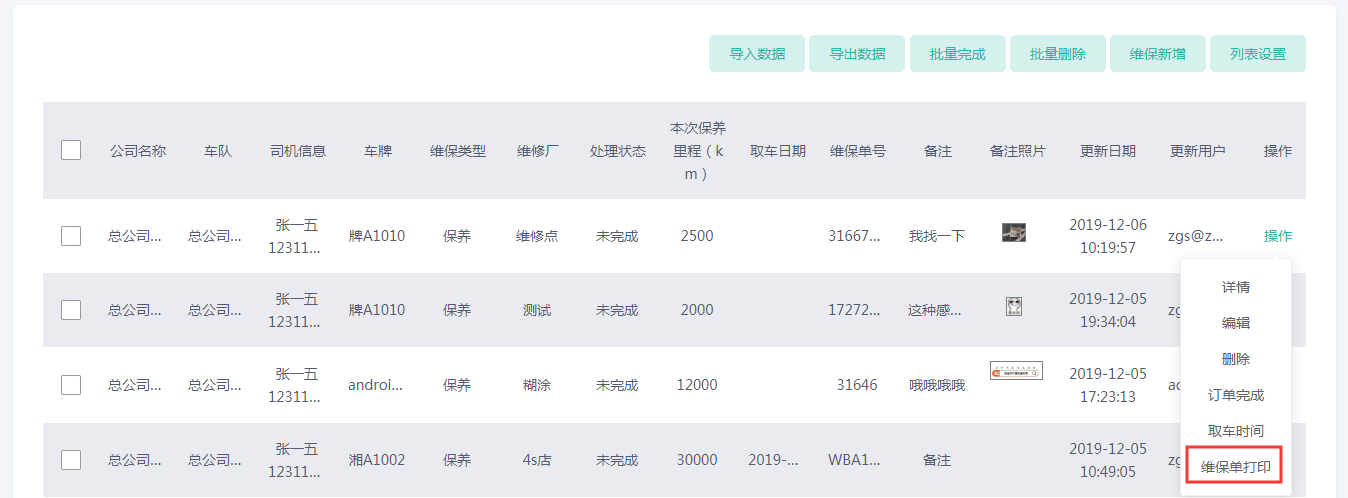The width and height of the screenshot is (1348, 498).
Task: Click the 导入数据 button
Action: (x=757, y=54)
